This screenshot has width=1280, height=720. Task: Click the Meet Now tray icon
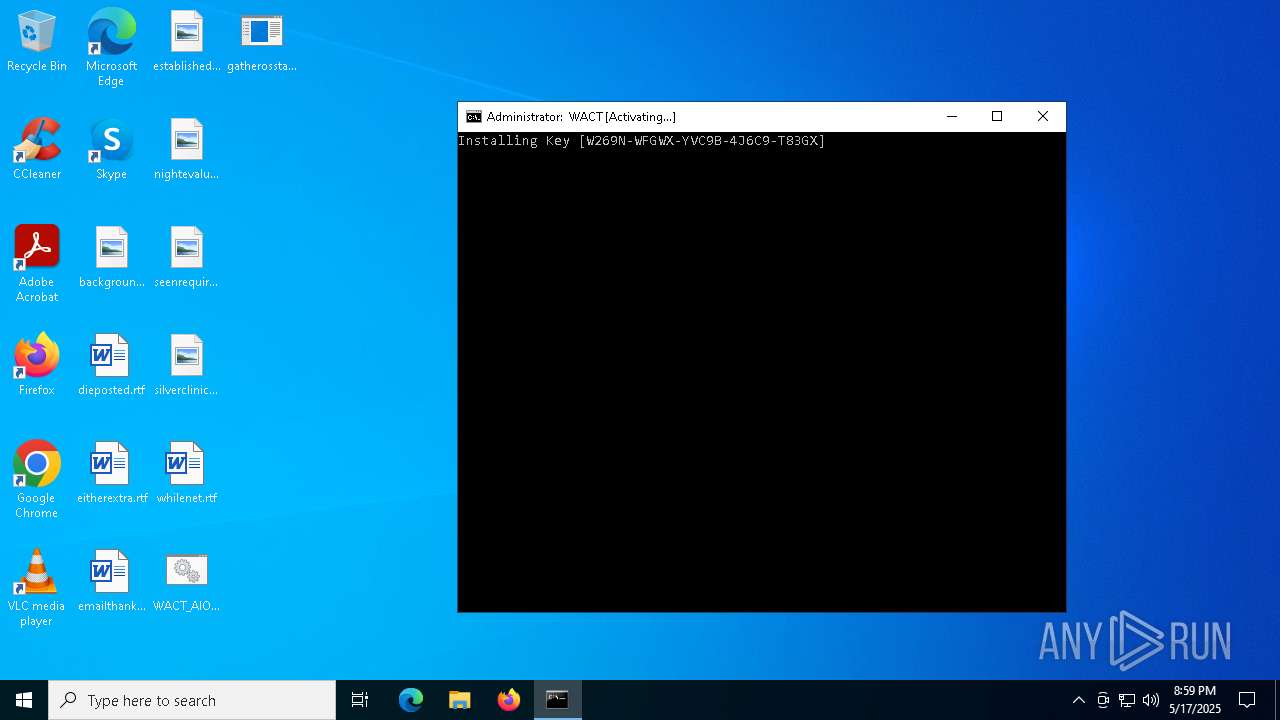[1103, 700]
